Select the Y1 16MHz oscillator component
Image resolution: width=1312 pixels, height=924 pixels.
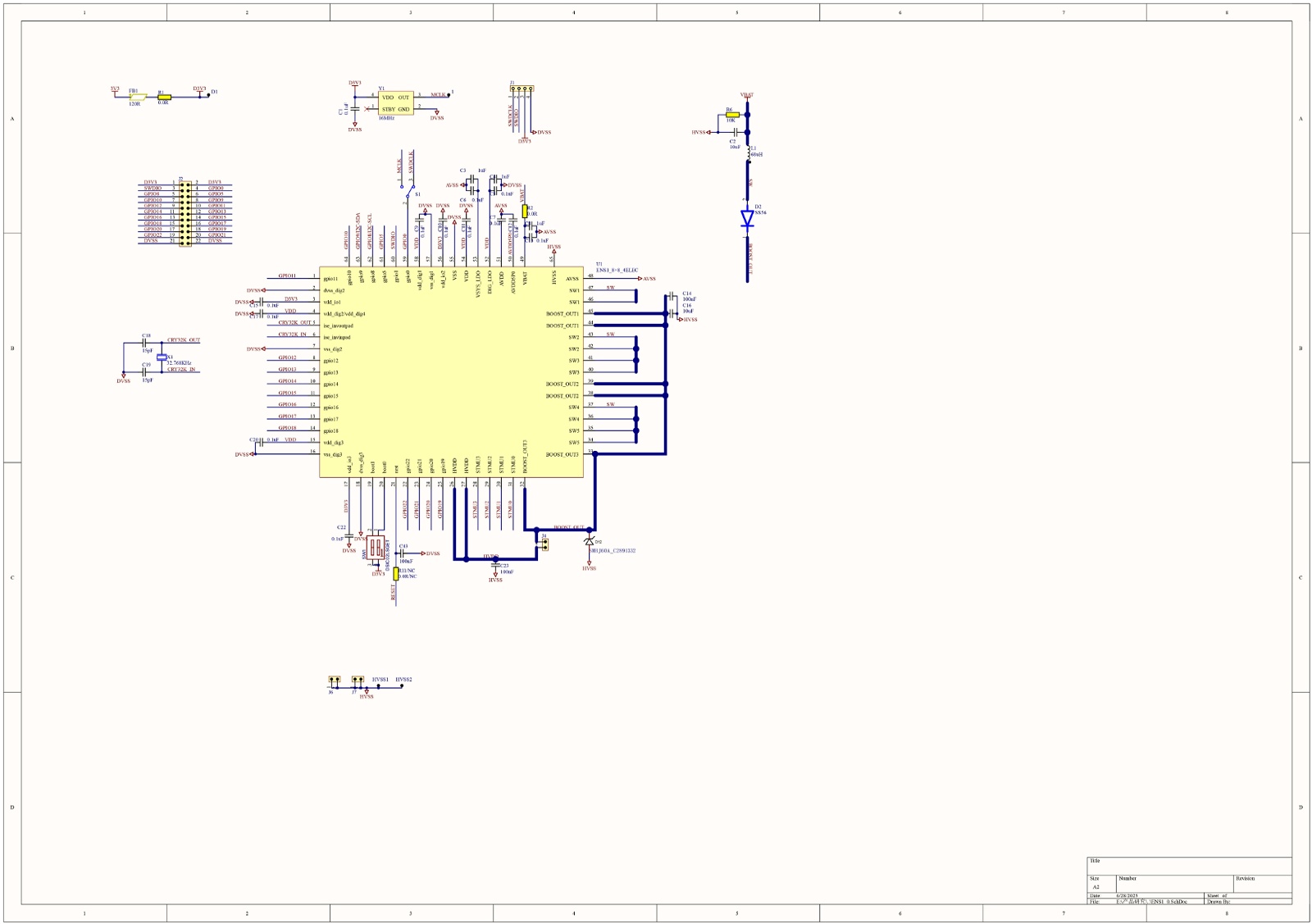[395, 103]
